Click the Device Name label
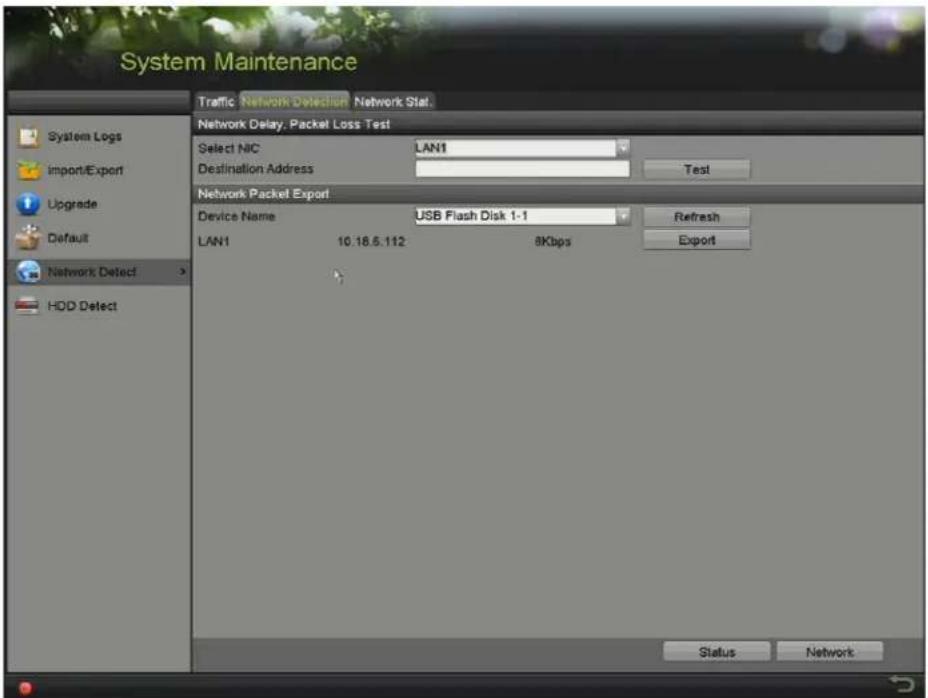The image size is (928, 698). pyautogui.click(x=236, y=217)
